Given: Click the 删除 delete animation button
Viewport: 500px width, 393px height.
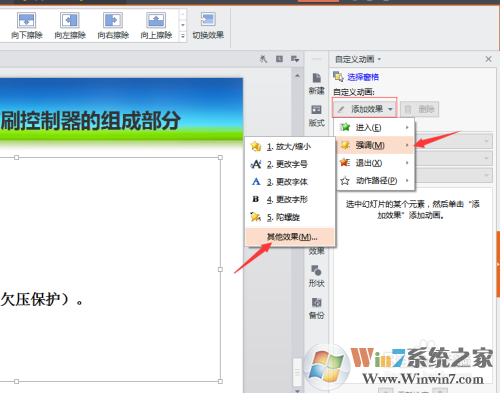Looking at the screenshot, I should 419,109.
